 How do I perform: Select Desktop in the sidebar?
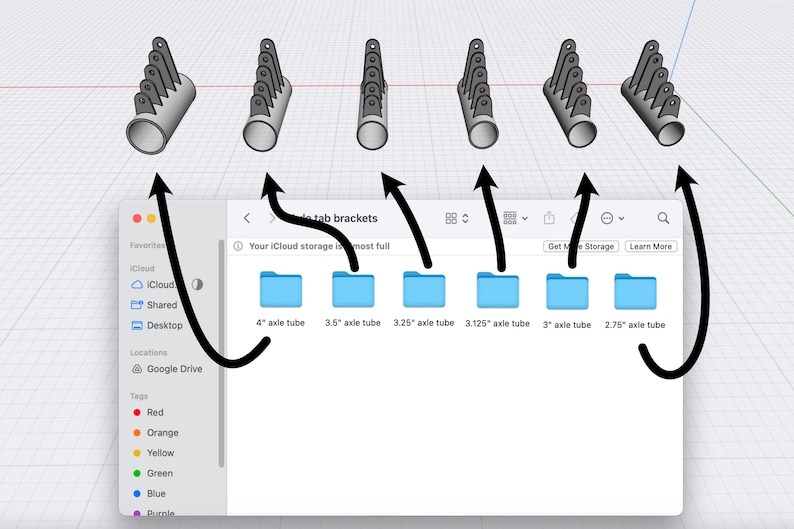tap(157, 325)
